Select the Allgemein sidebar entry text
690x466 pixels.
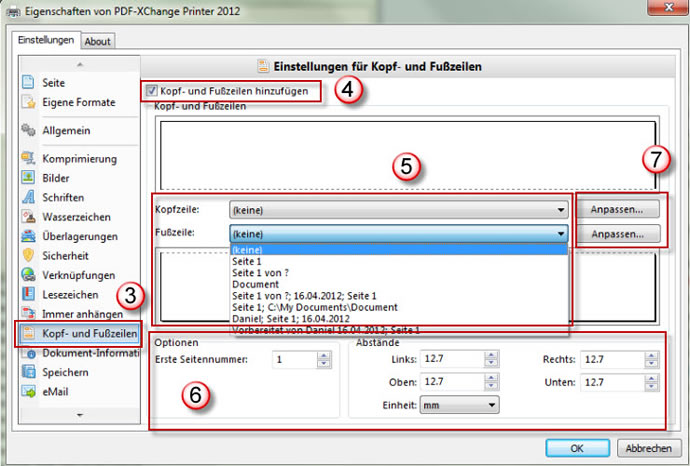tap(66, 131)
